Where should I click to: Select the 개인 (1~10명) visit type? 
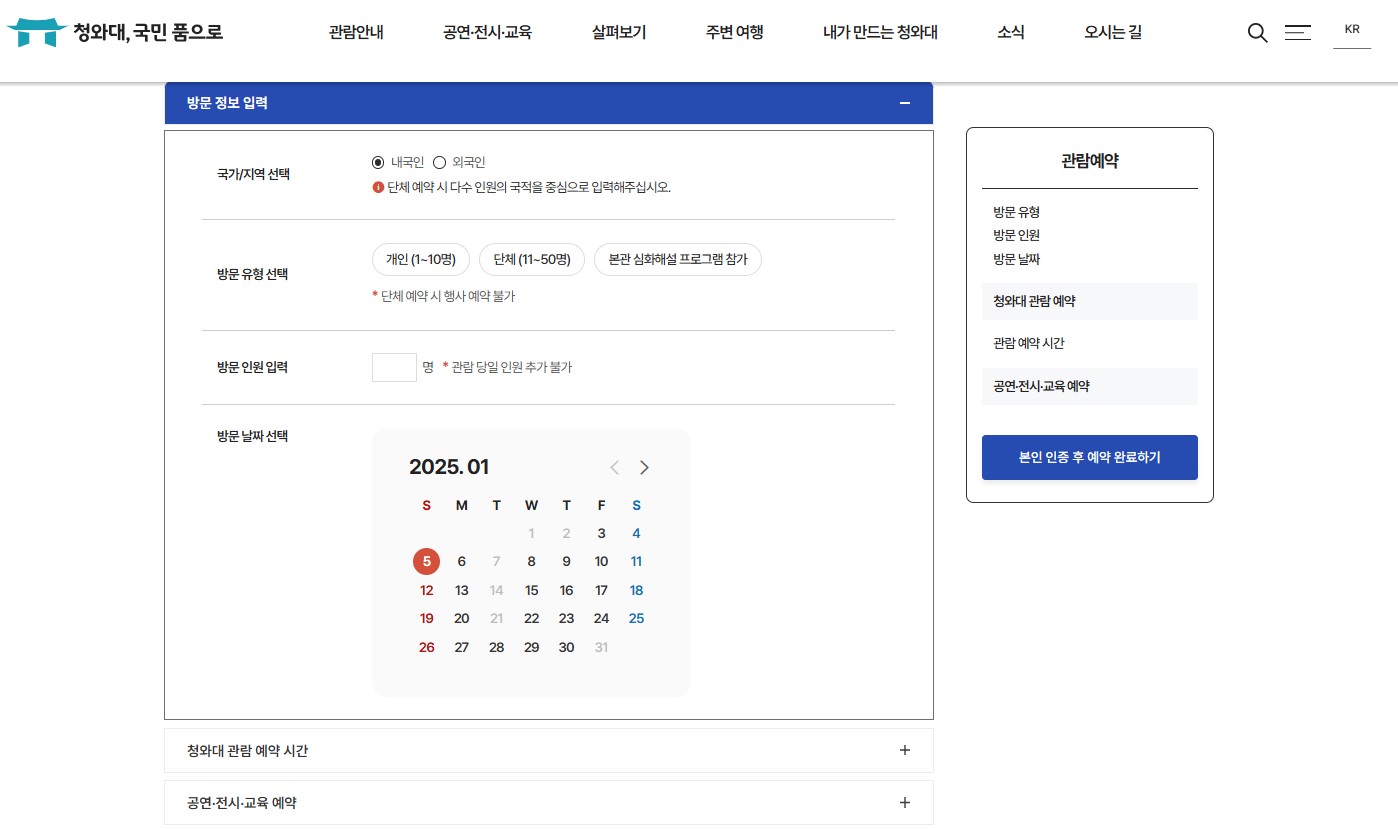420,259
